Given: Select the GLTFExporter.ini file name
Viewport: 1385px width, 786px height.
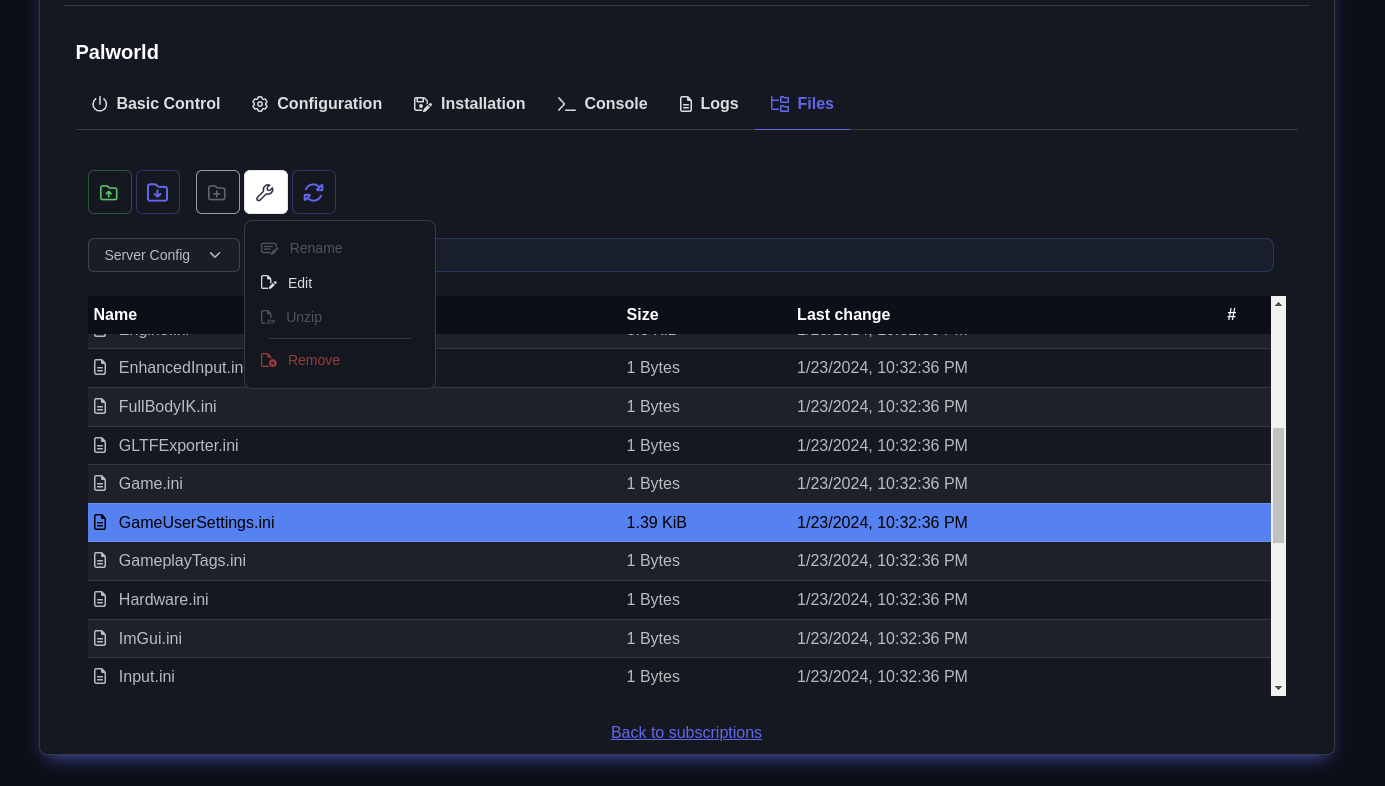Looking at the screenshot, I should point(178,445).
